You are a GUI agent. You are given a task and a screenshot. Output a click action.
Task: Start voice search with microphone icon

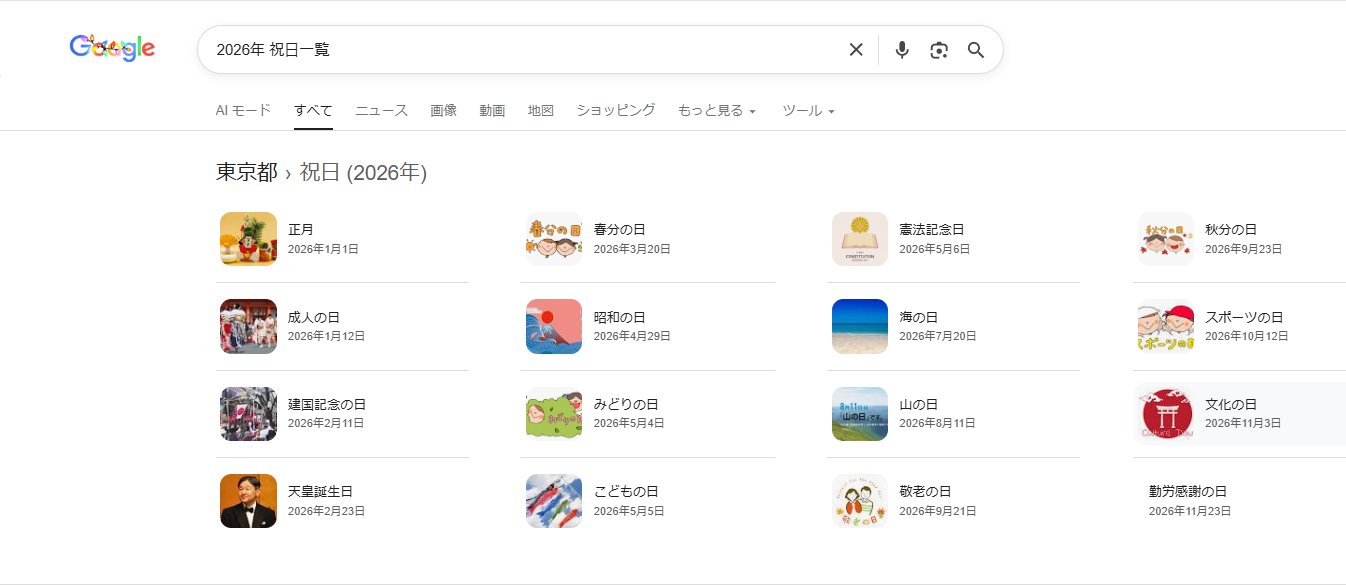[902, 50]
